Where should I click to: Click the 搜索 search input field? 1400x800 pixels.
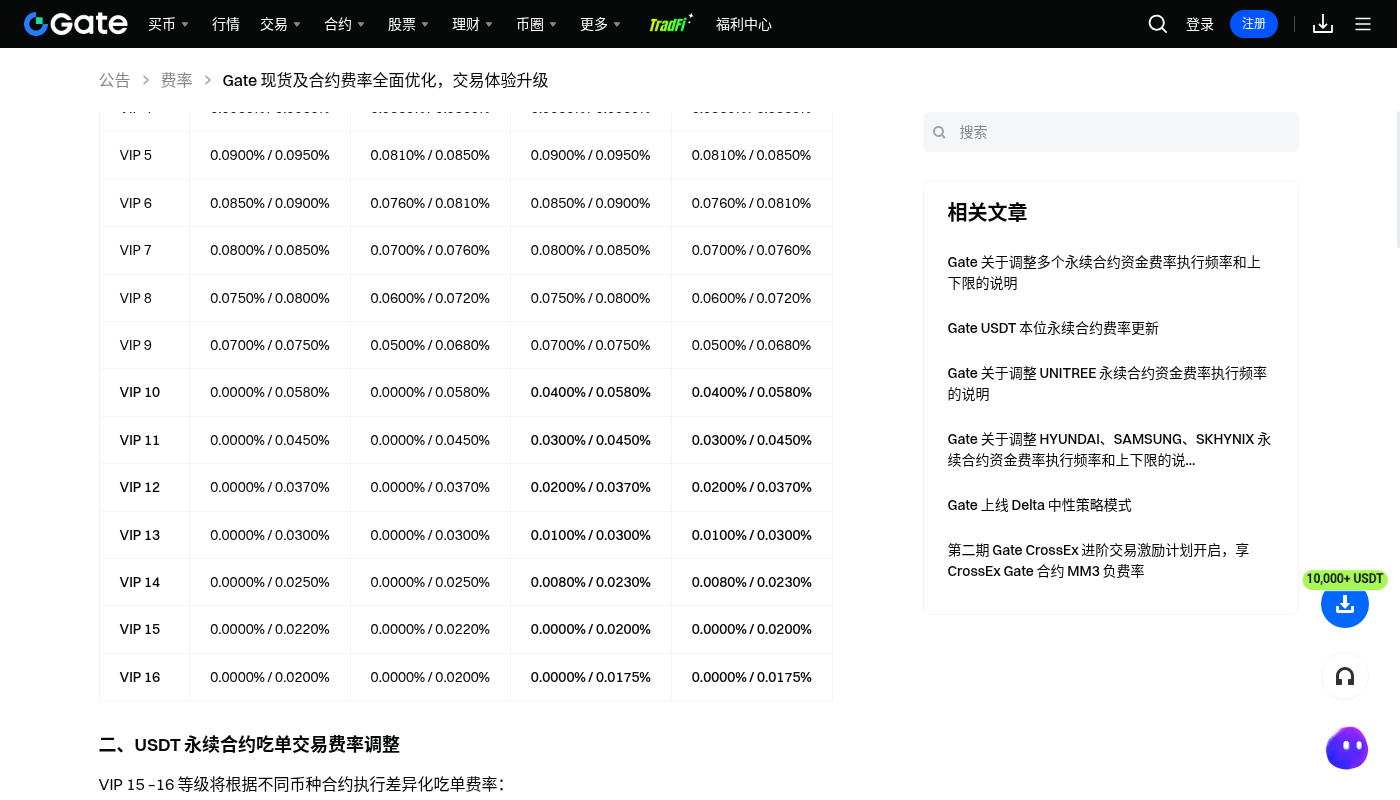(1111, 132)
